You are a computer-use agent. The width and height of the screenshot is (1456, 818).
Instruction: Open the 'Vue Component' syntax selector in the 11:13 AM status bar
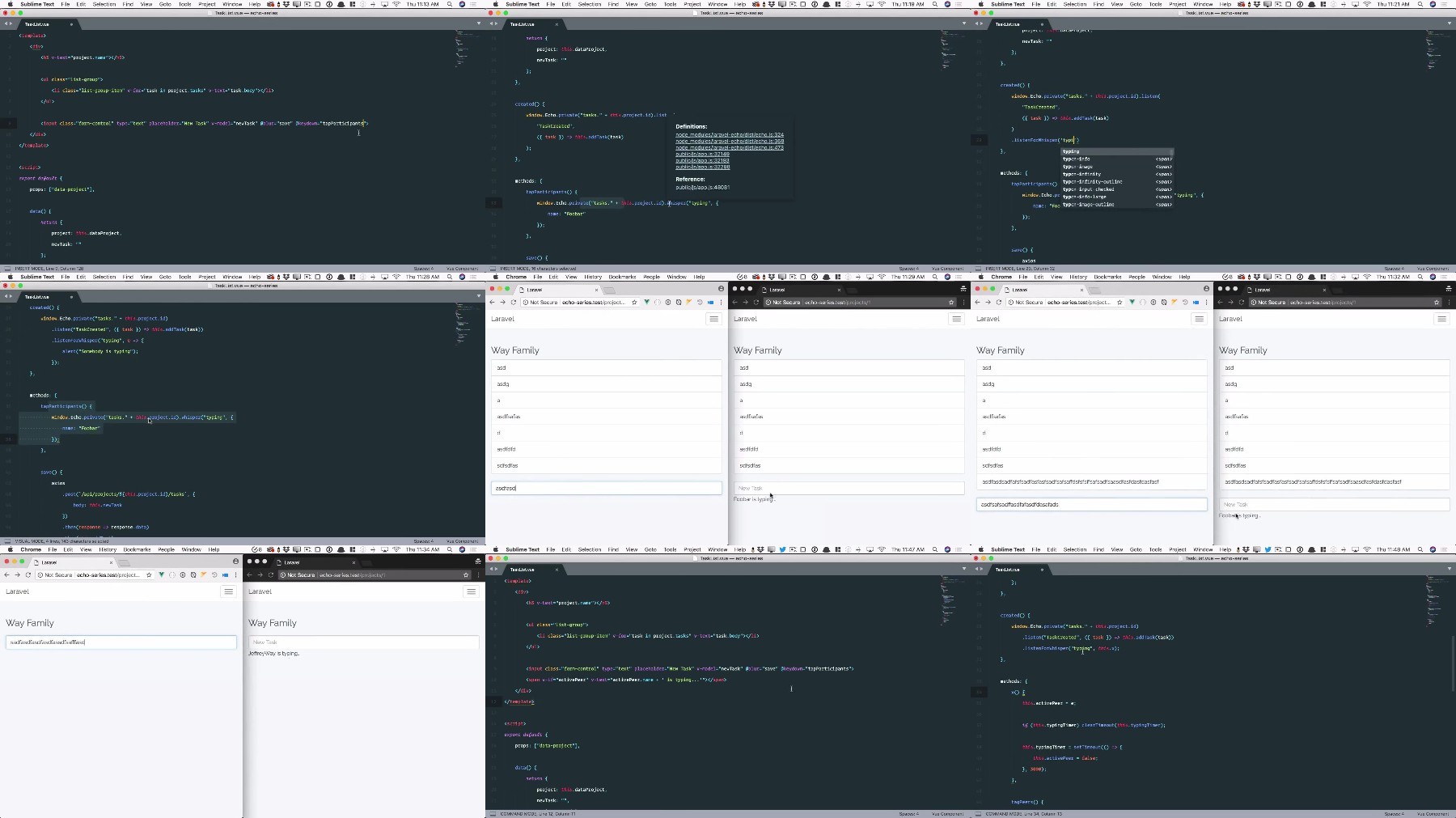coord(462,269)
